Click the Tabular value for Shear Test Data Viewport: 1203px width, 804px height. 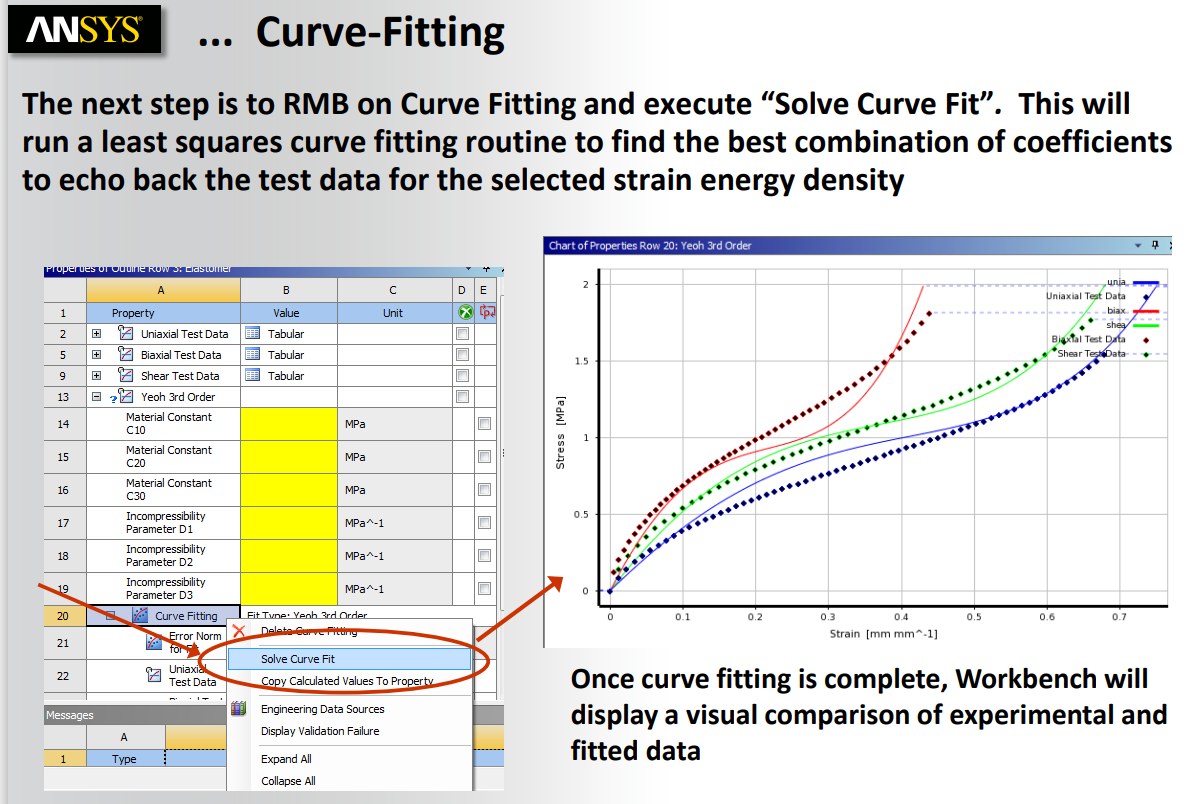click(286, 376)
